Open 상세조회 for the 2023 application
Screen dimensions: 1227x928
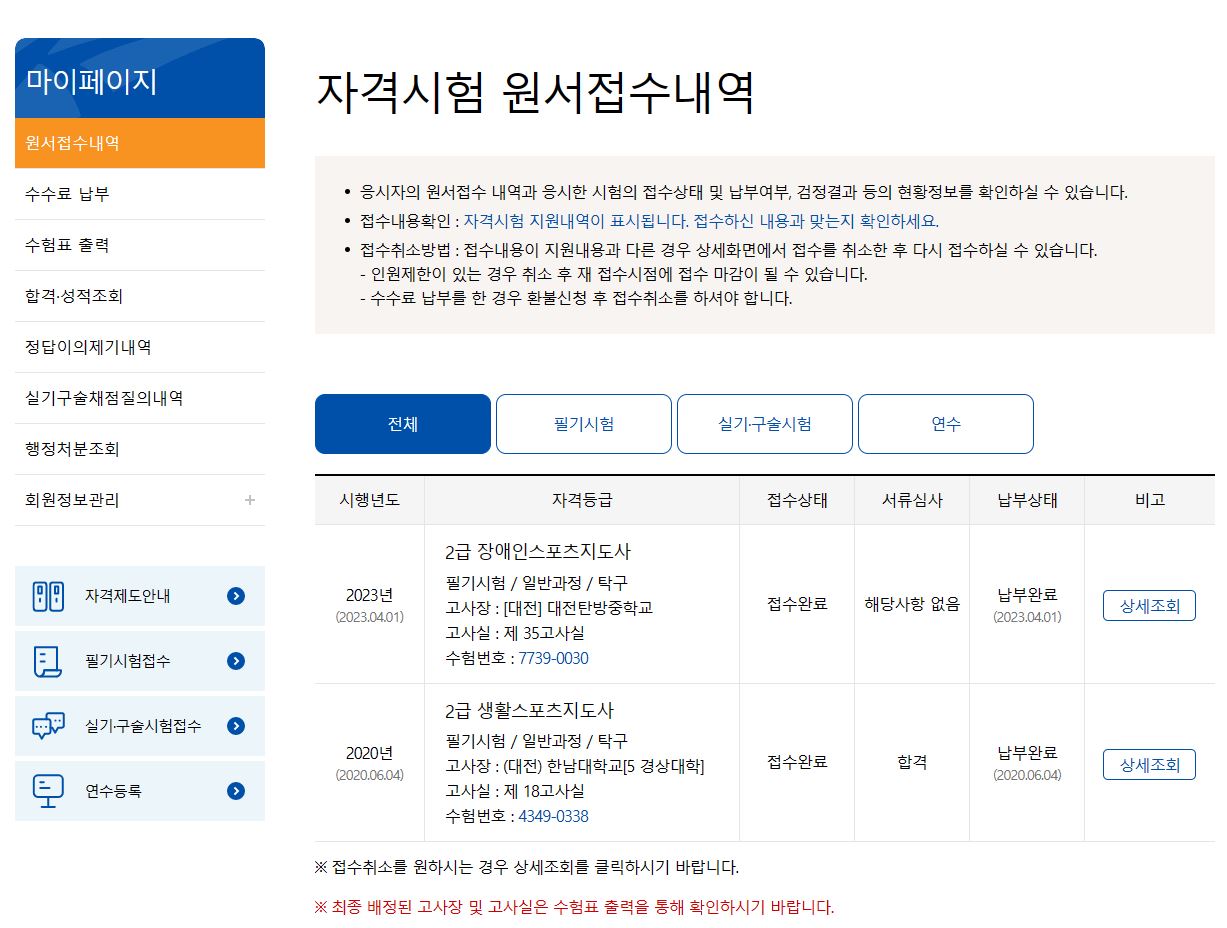[x=1149, y=605]
